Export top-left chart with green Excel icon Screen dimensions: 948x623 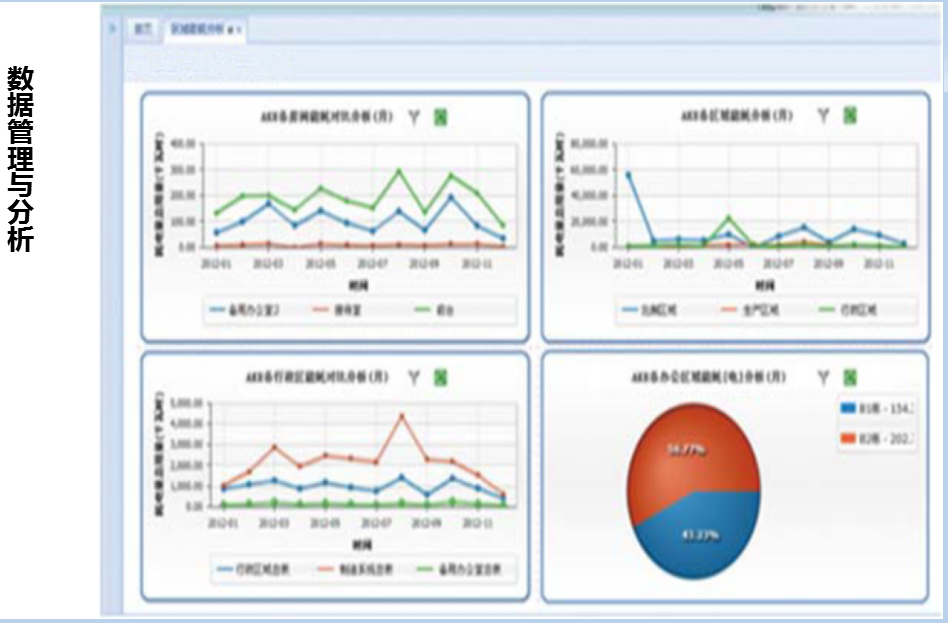pos(440,117)
